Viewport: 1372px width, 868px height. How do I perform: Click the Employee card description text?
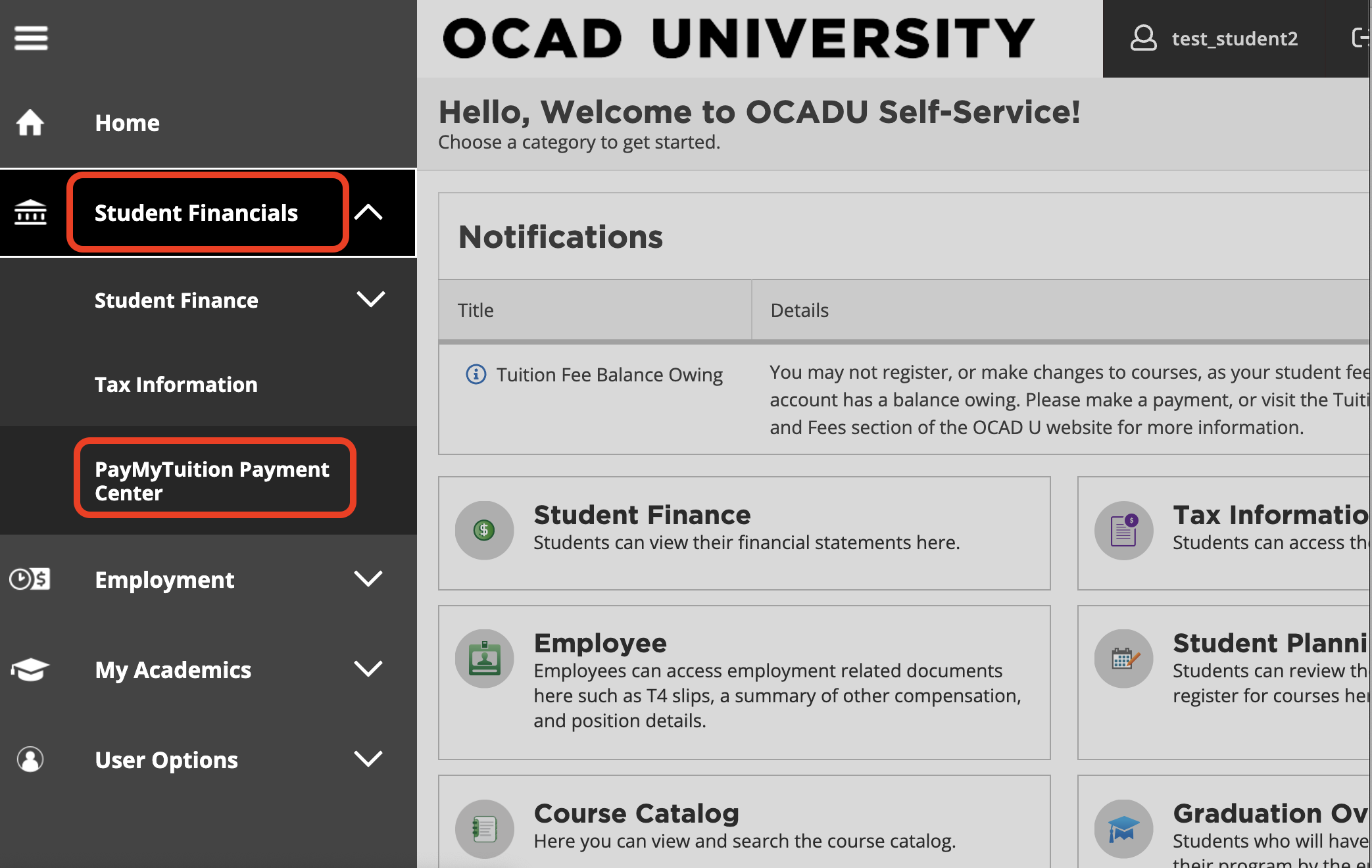pos(777,696)
